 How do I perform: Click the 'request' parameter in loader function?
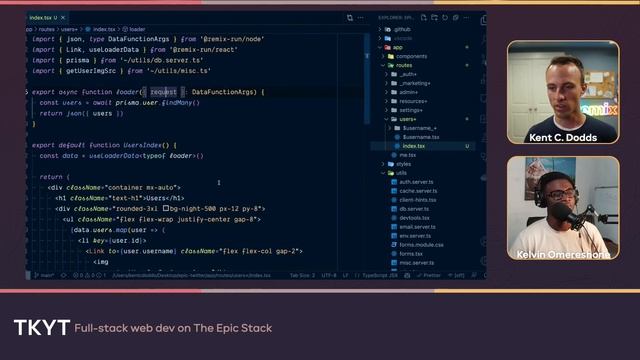[163, 92]
